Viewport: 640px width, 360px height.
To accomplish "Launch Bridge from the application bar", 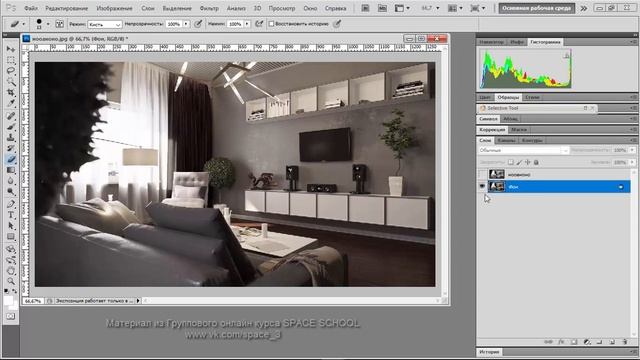I will tap(365, 8).
